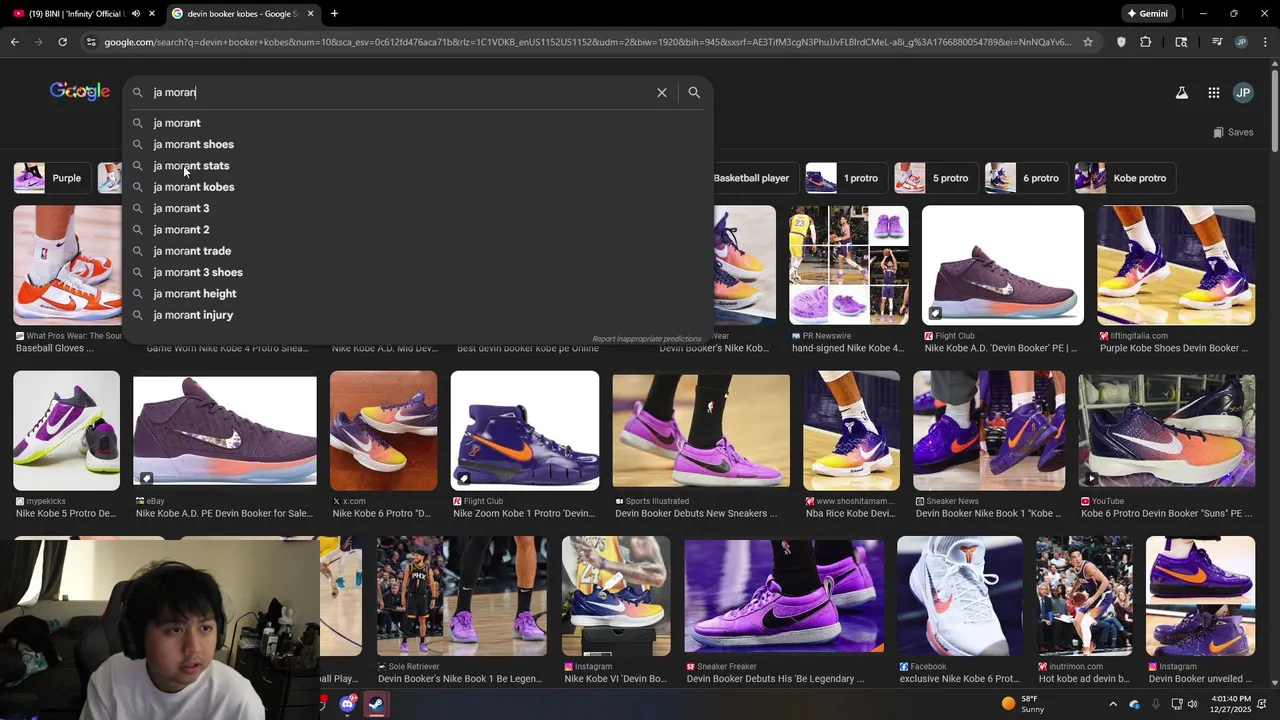Open the media controls icon in toolbar

tap(1217, 42)
